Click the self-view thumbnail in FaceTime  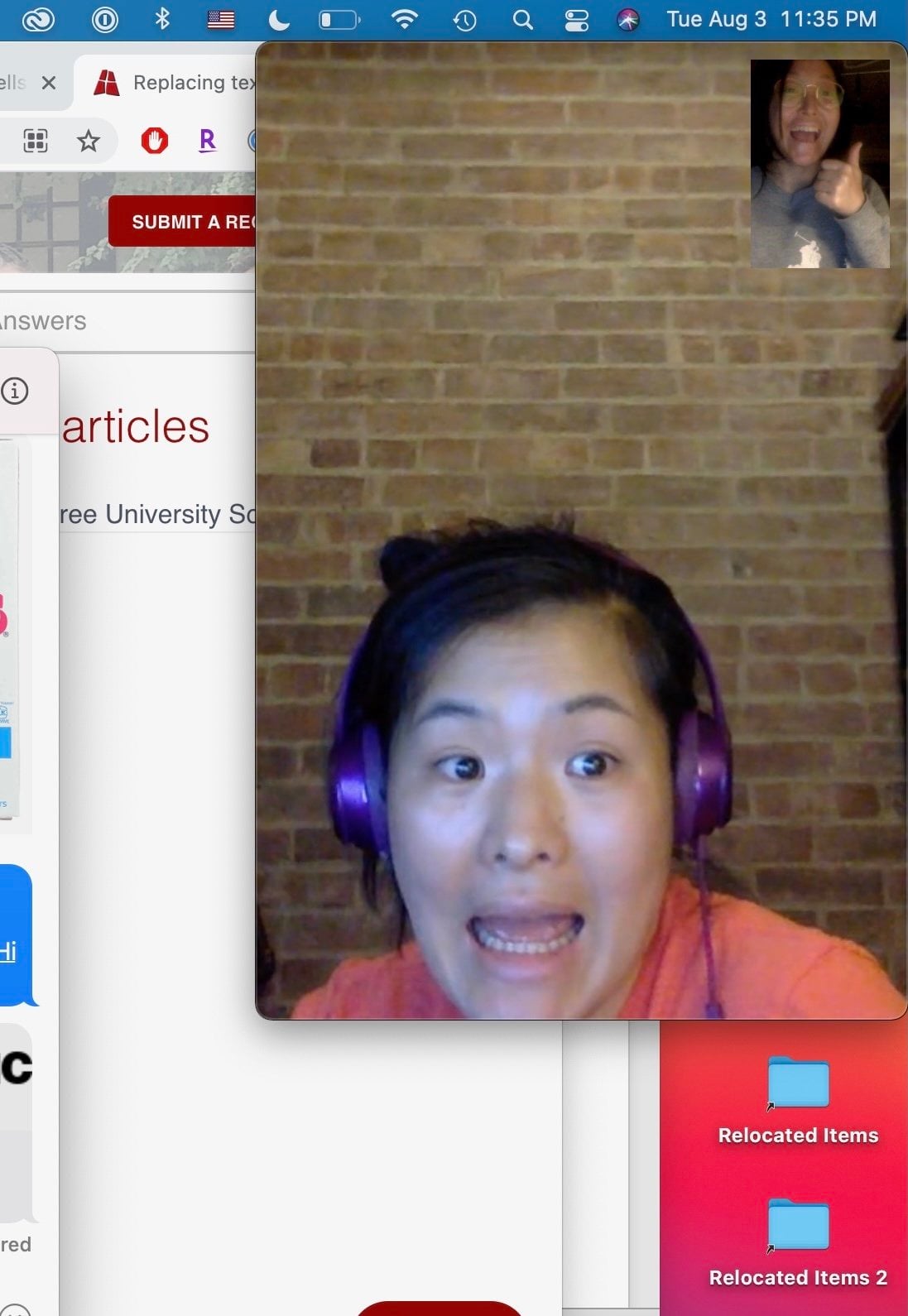click(x=819, y=163)
